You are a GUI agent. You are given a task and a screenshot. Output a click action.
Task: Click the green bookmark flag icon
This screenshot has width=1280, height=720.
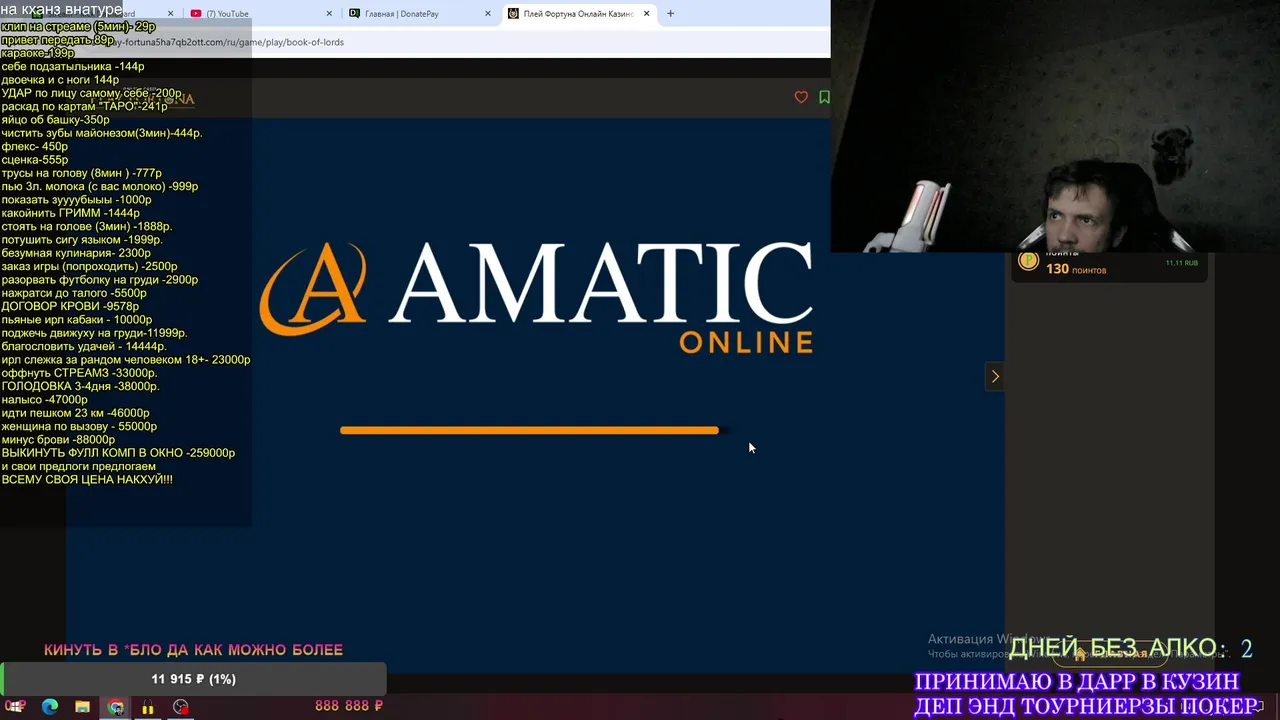[x=824, y=97]
